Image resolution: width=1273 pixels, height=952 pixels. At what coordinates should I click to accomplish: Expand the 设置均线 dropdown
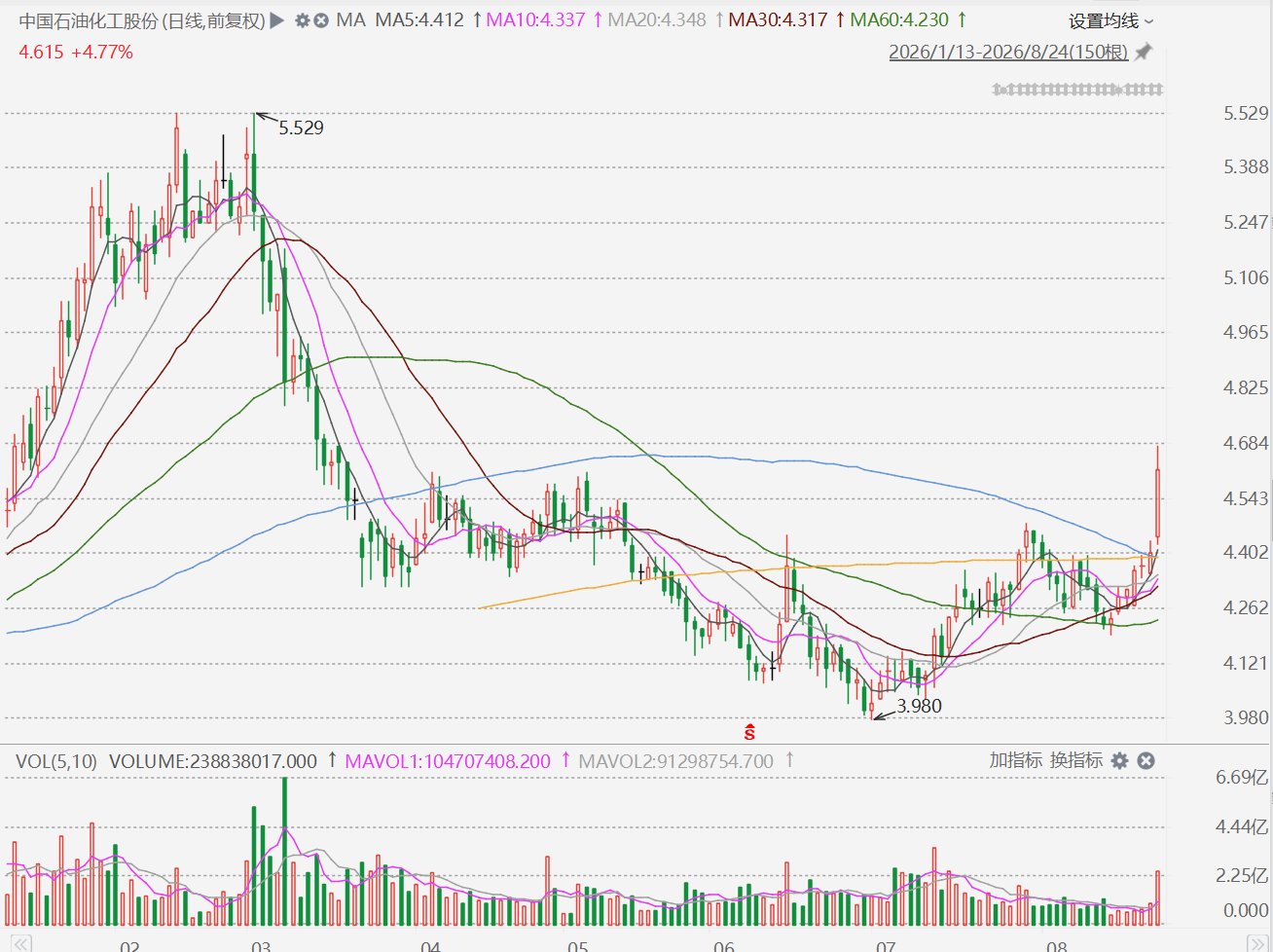[x=1110, y=21]
